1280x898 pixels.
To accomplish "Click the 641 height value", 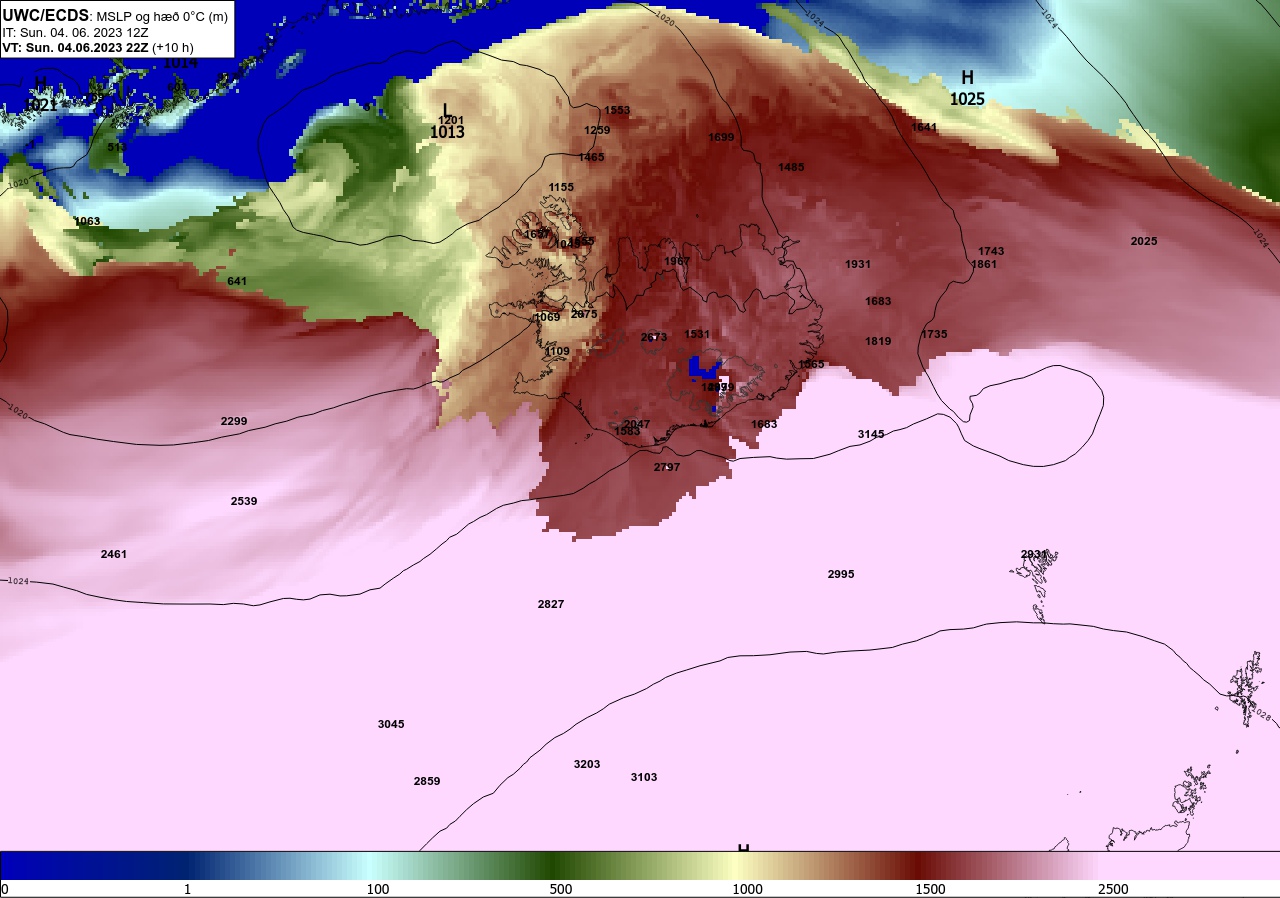I will click(237, 281).
